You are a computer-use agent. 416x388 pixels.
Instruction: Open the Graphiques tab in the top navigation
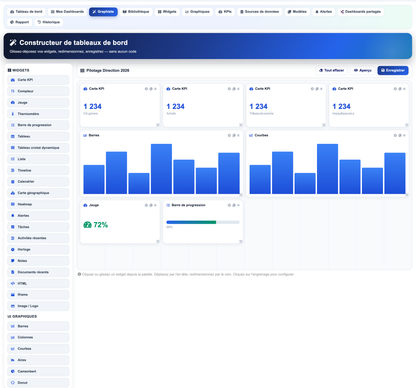tap(197, 12)
